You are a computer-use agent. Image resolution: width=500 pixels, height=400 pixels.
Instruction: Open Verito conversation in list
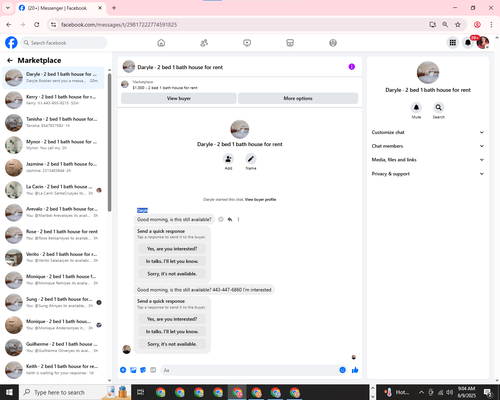coord(53,257)
